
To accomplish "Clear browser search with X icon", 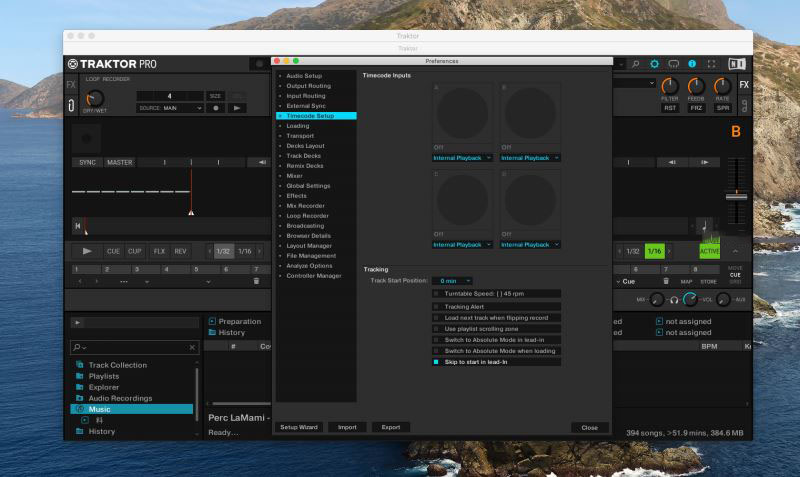I will (192, 347).
